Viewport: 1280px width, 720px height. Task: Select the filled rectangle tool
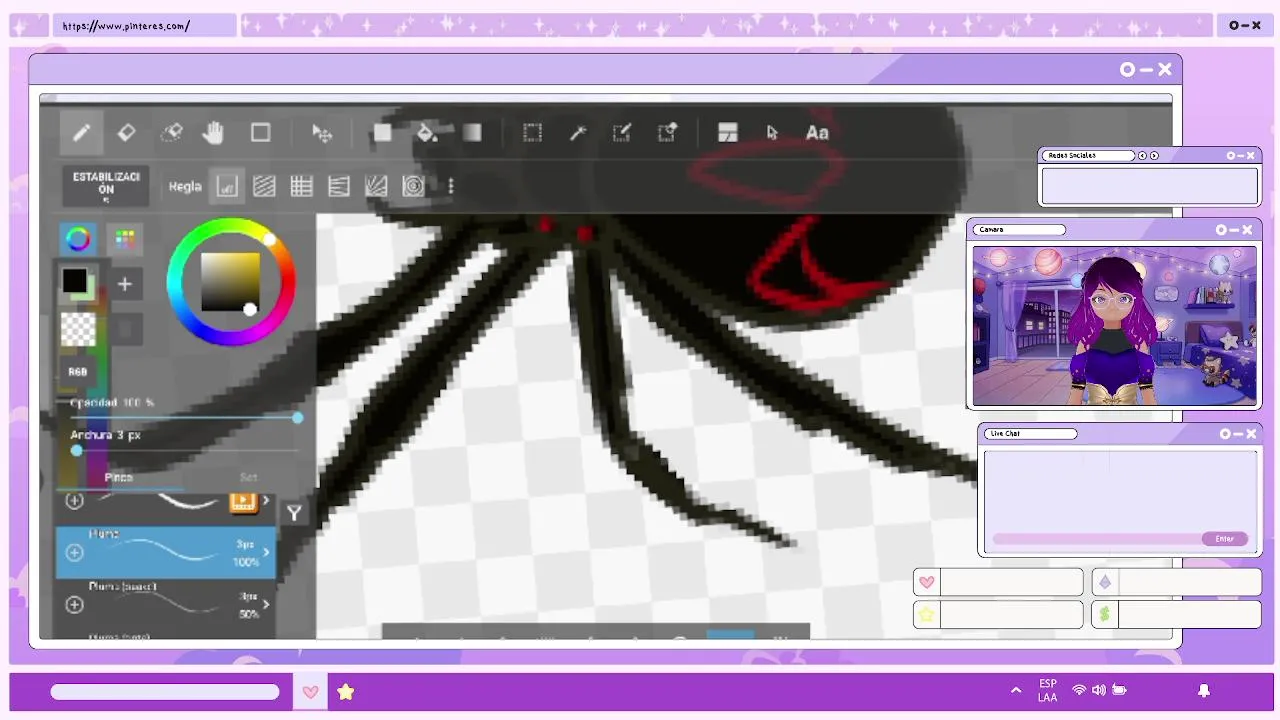(382, 133)
